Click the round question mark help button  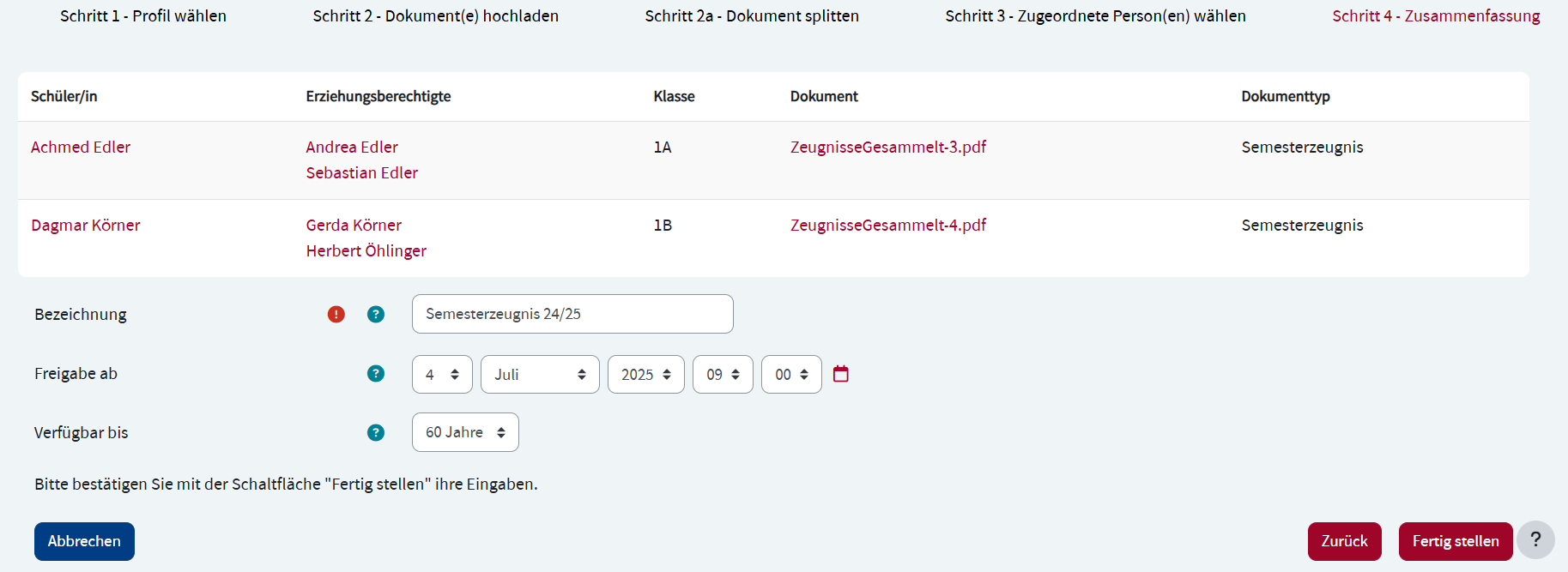(1535, 540)
